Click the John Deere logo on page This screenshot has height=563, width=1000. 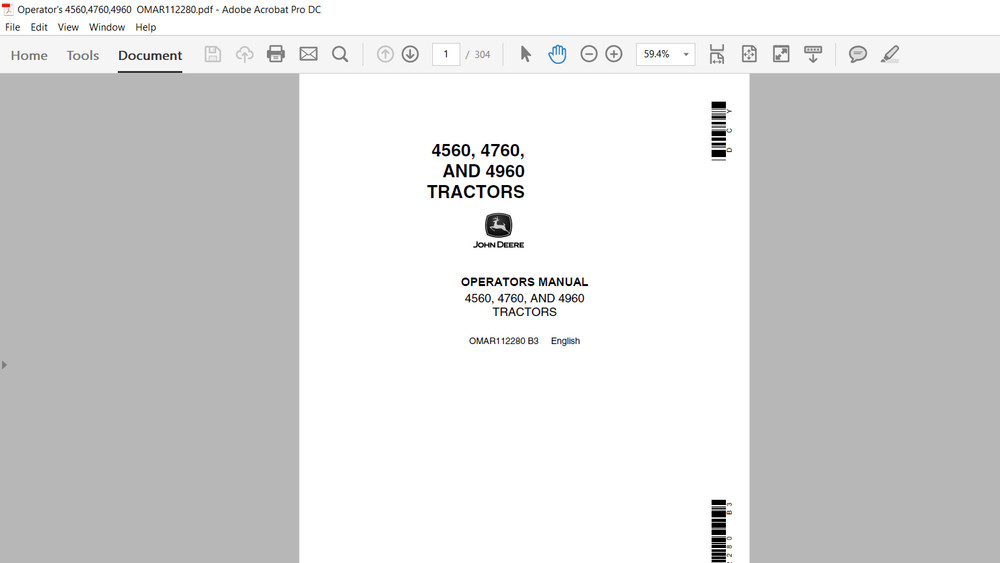pyautogui.click(x=498, y=231)
